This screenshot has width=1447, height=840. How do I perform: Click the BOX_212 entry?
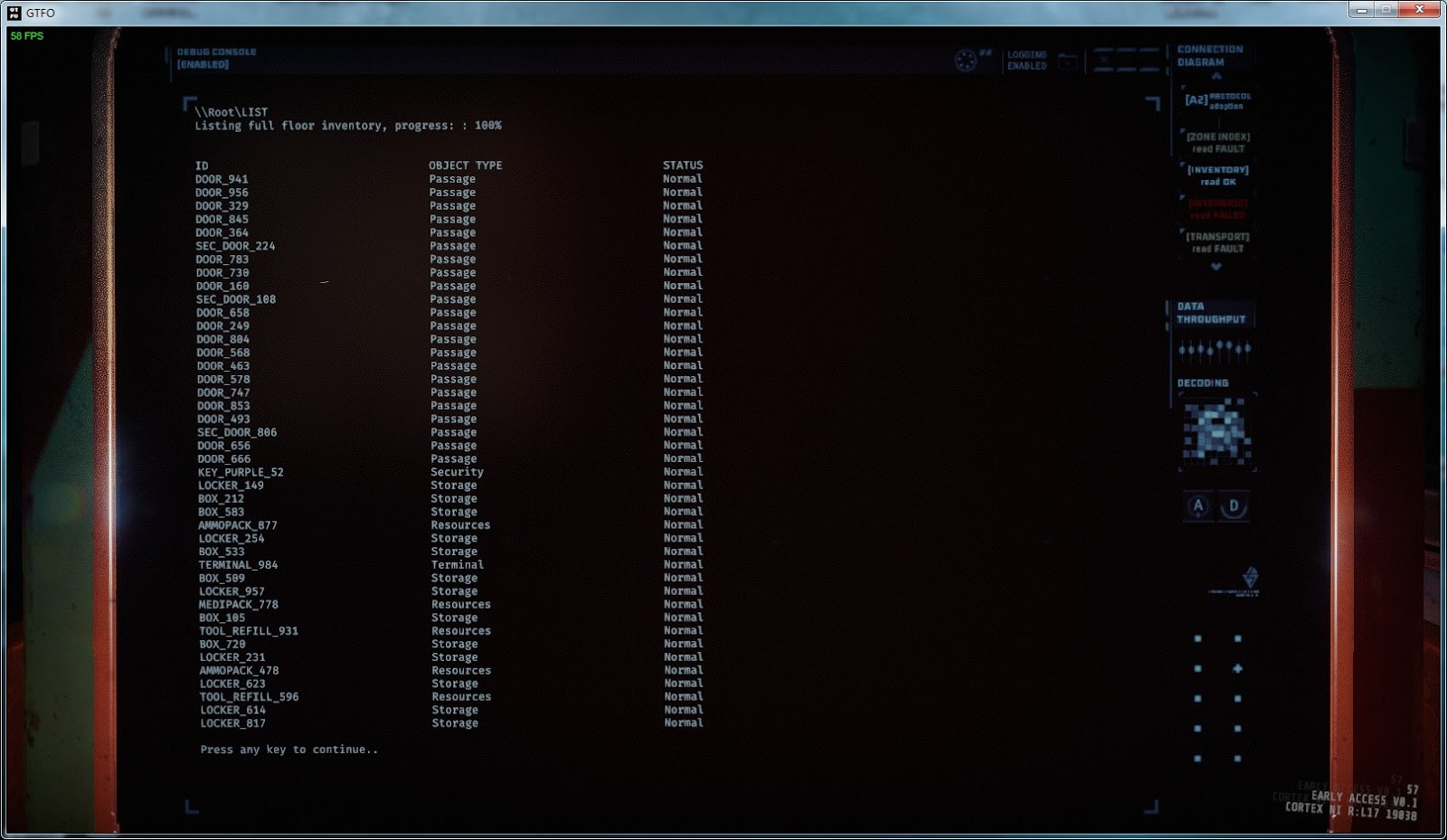[x=221, y=499]
